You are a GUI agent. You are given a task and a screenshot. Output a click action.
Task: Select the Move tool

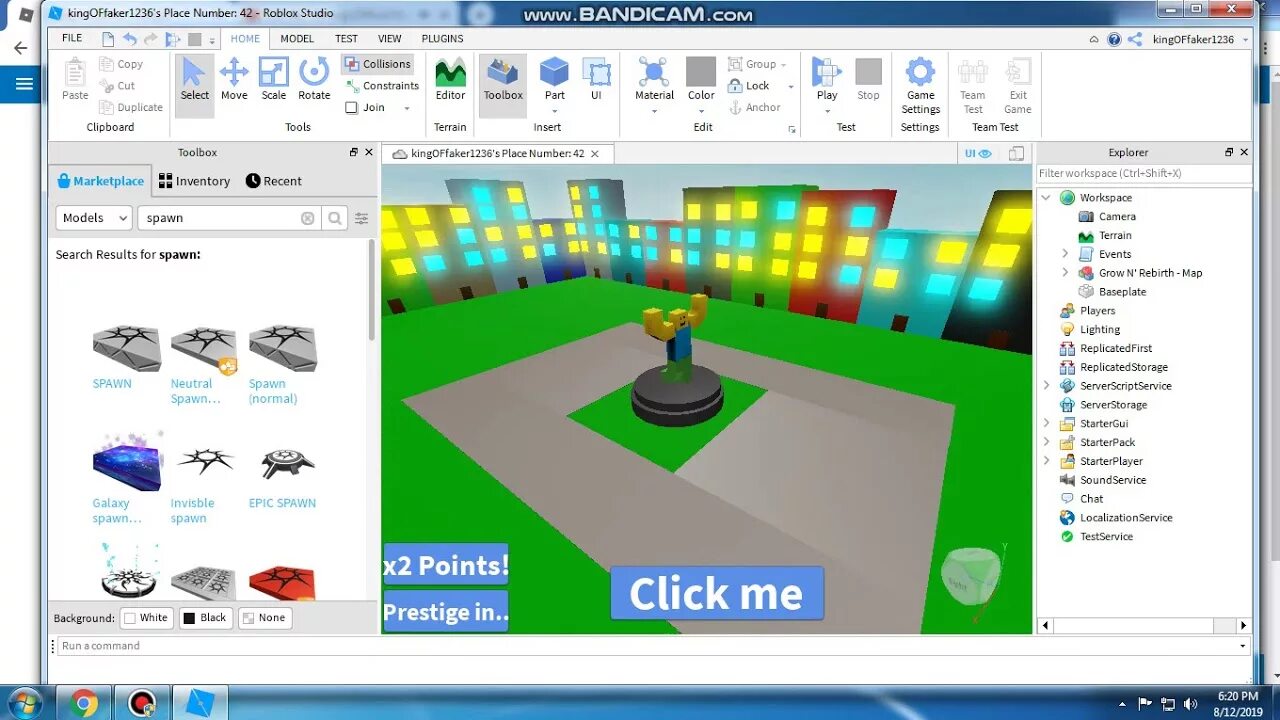tap(234, 79)
